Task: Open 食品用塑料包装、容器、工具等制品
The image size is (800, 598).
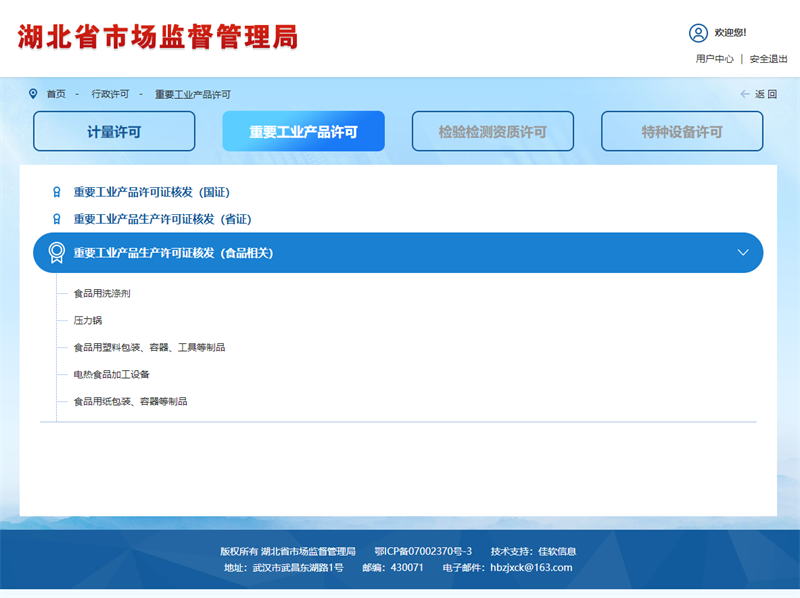Action: pyautogui.click(x=149, y=348)
